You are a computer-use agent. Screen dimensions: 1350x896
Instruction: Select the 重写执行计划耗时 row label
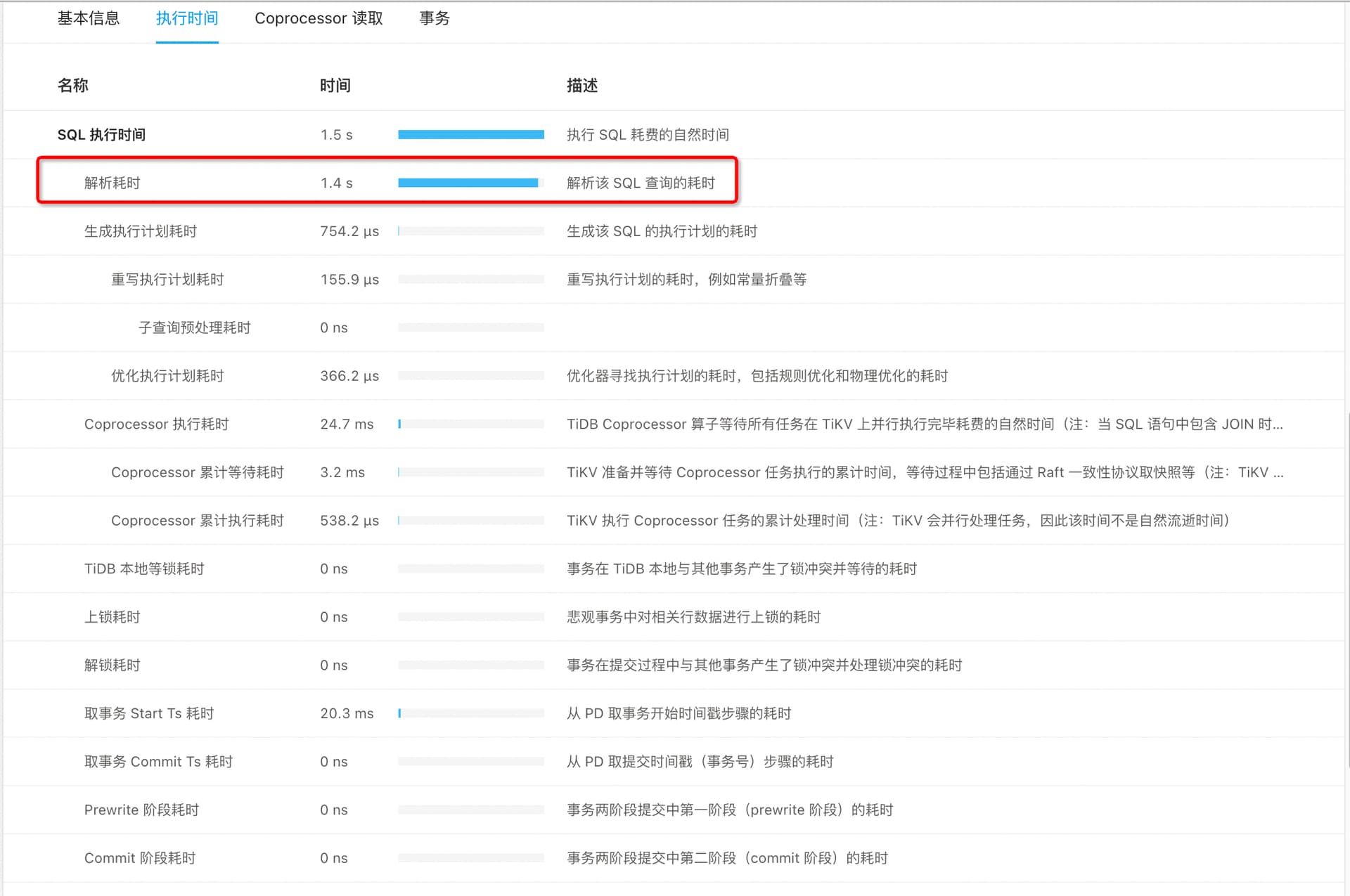pos(167,280)
